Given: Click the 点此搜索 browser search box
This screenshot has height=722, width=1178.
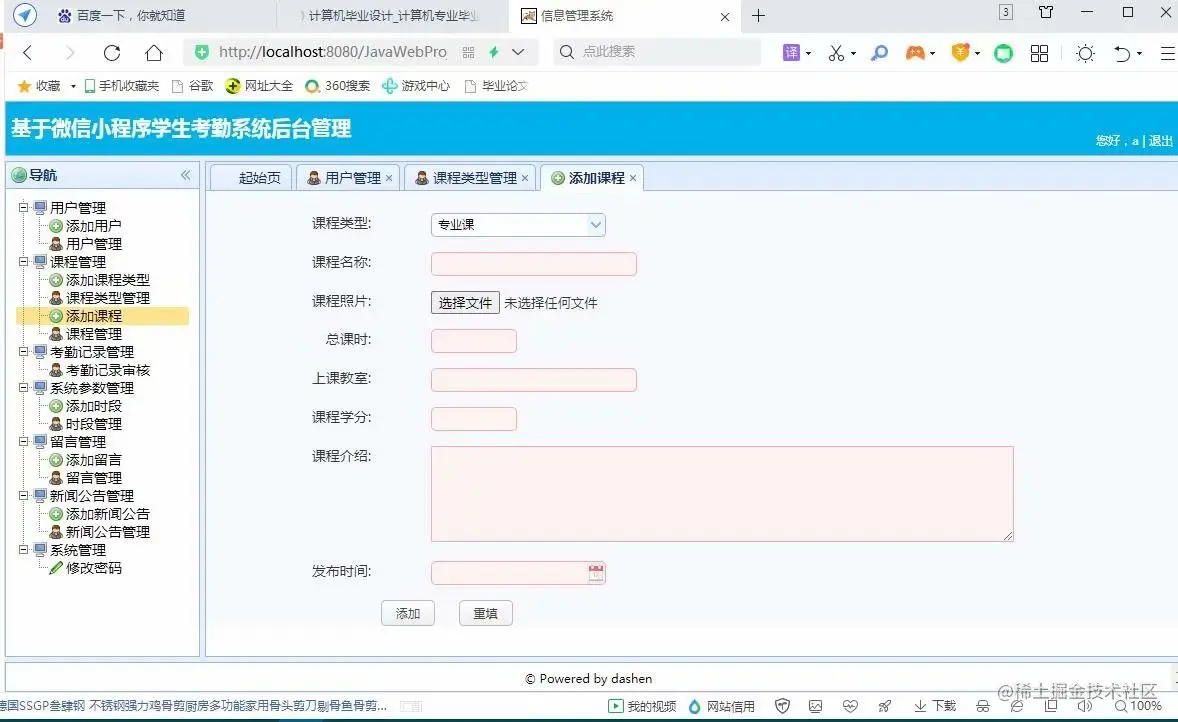Looking at the screenshot, I should pyautogui.click(x=657, y=52).
